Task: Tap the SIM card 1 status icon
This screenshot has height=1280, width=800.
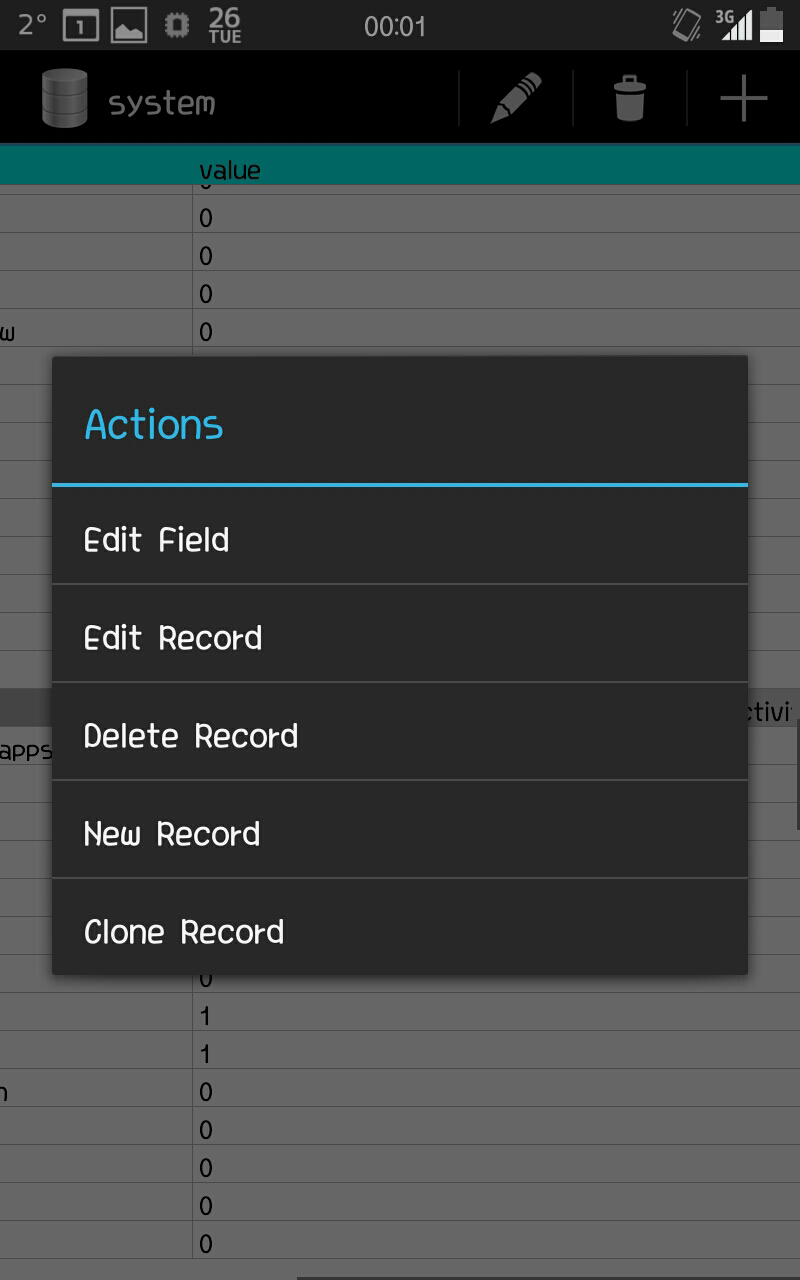Action: pyautogui.click(x=81, y=26)
